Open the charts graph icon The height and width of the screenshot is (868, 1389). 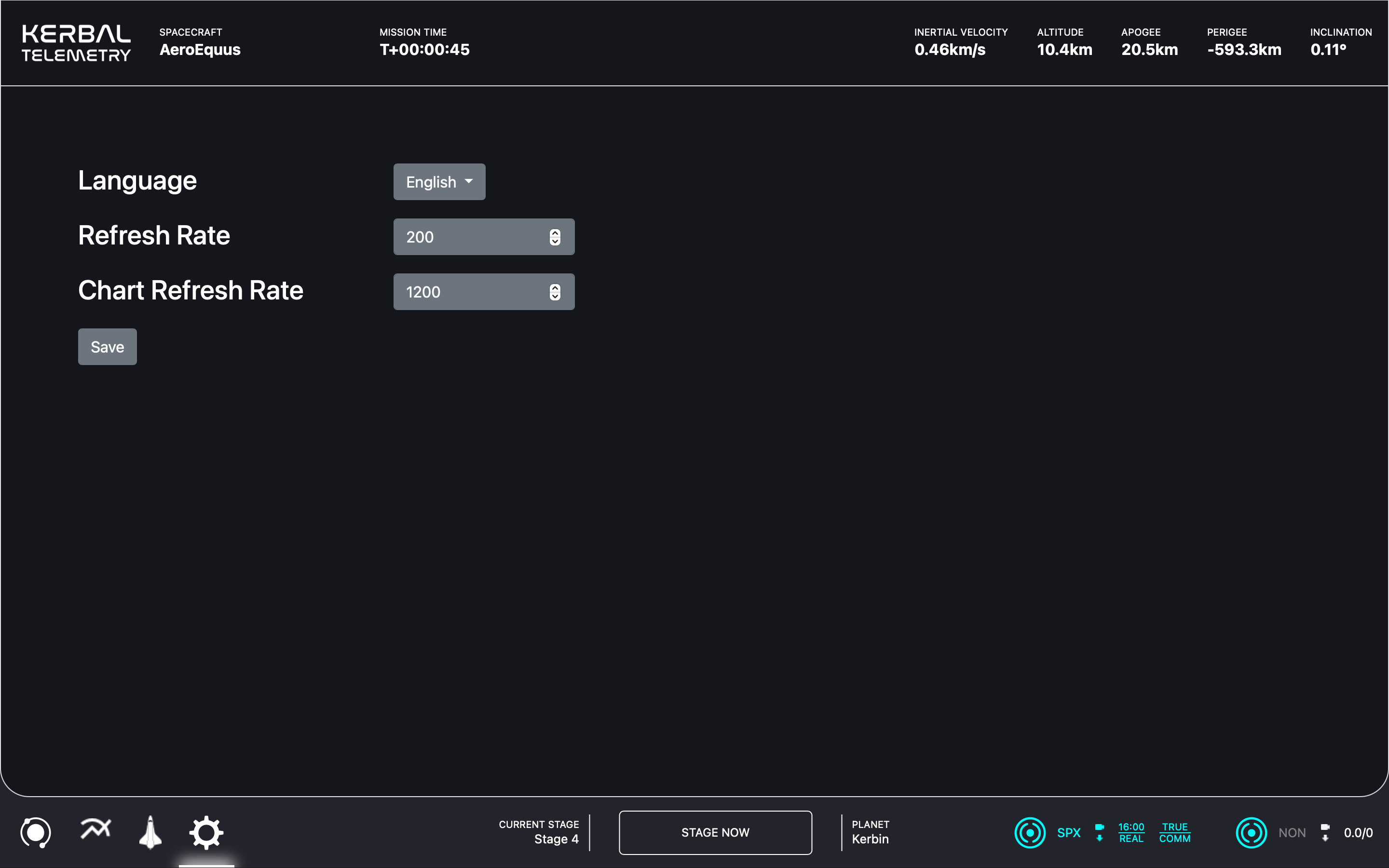95,829
